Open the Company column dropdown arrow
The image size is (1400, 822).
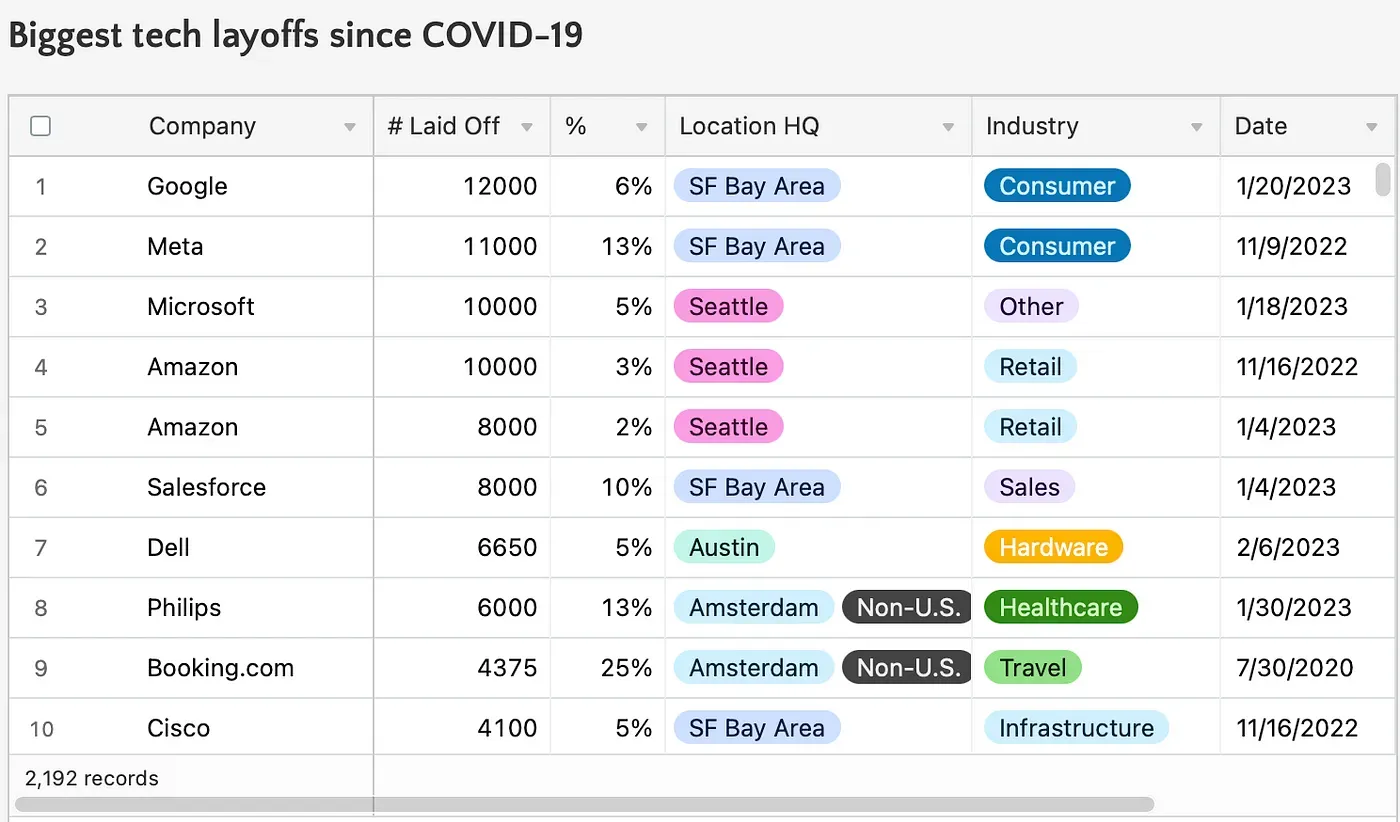[x=349, y=127]
